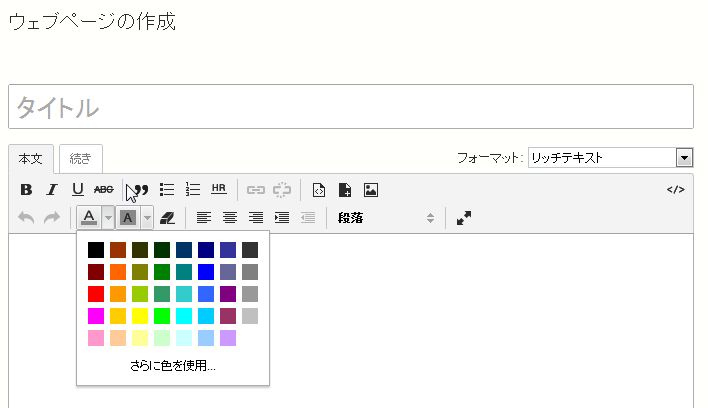
Task: Switch to the 続き tab
Action: pos(80,159)
